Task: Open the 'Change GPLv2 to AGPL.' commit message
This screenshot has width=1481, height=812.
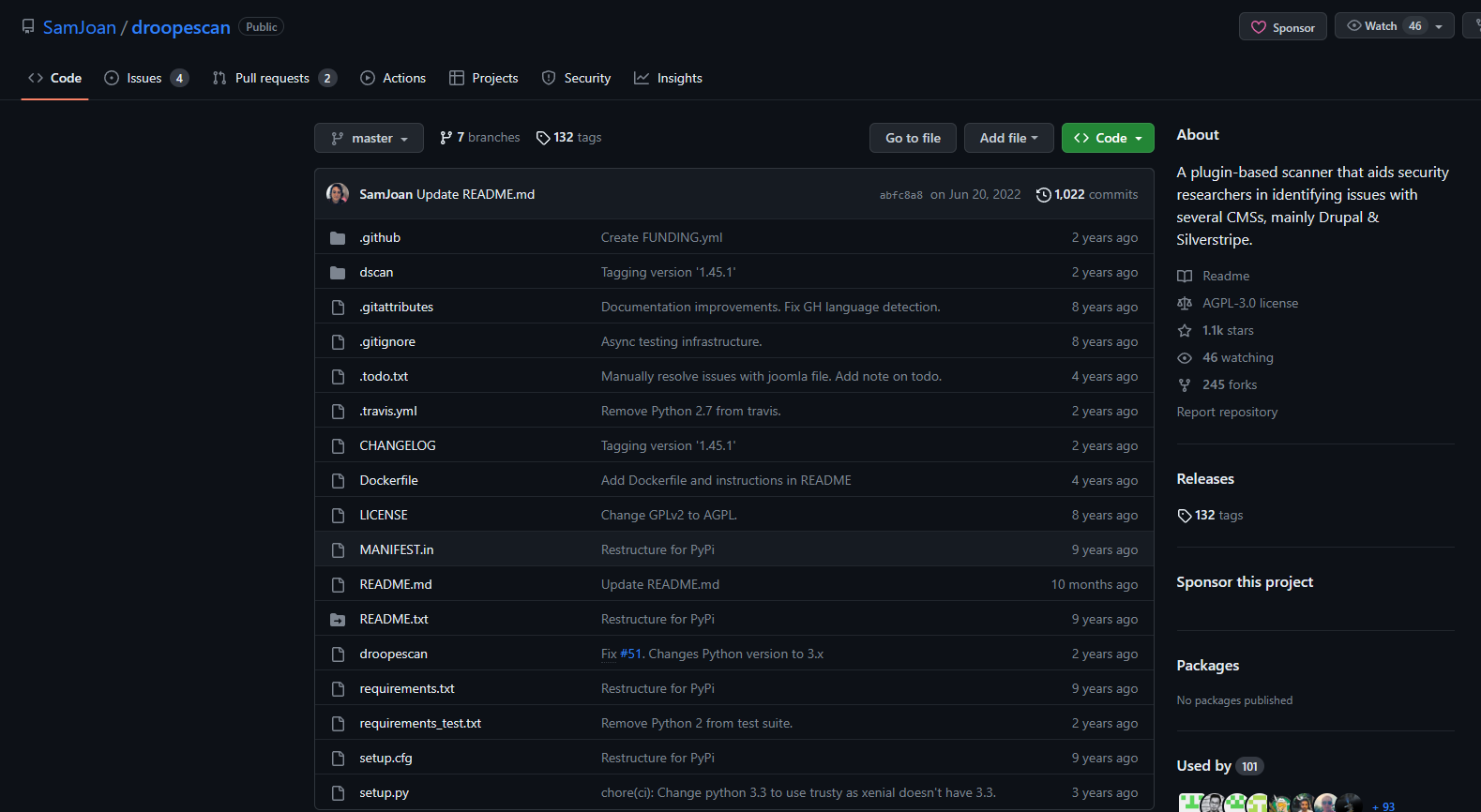Action: 669,516
